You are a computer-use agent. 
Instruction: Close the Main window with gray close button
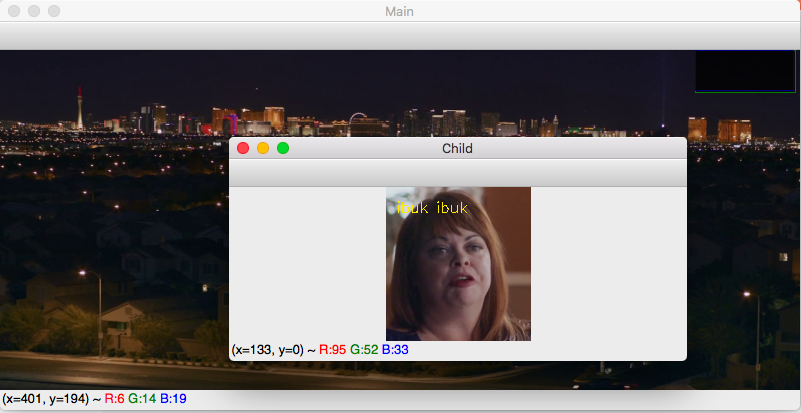tap(14, 11)
